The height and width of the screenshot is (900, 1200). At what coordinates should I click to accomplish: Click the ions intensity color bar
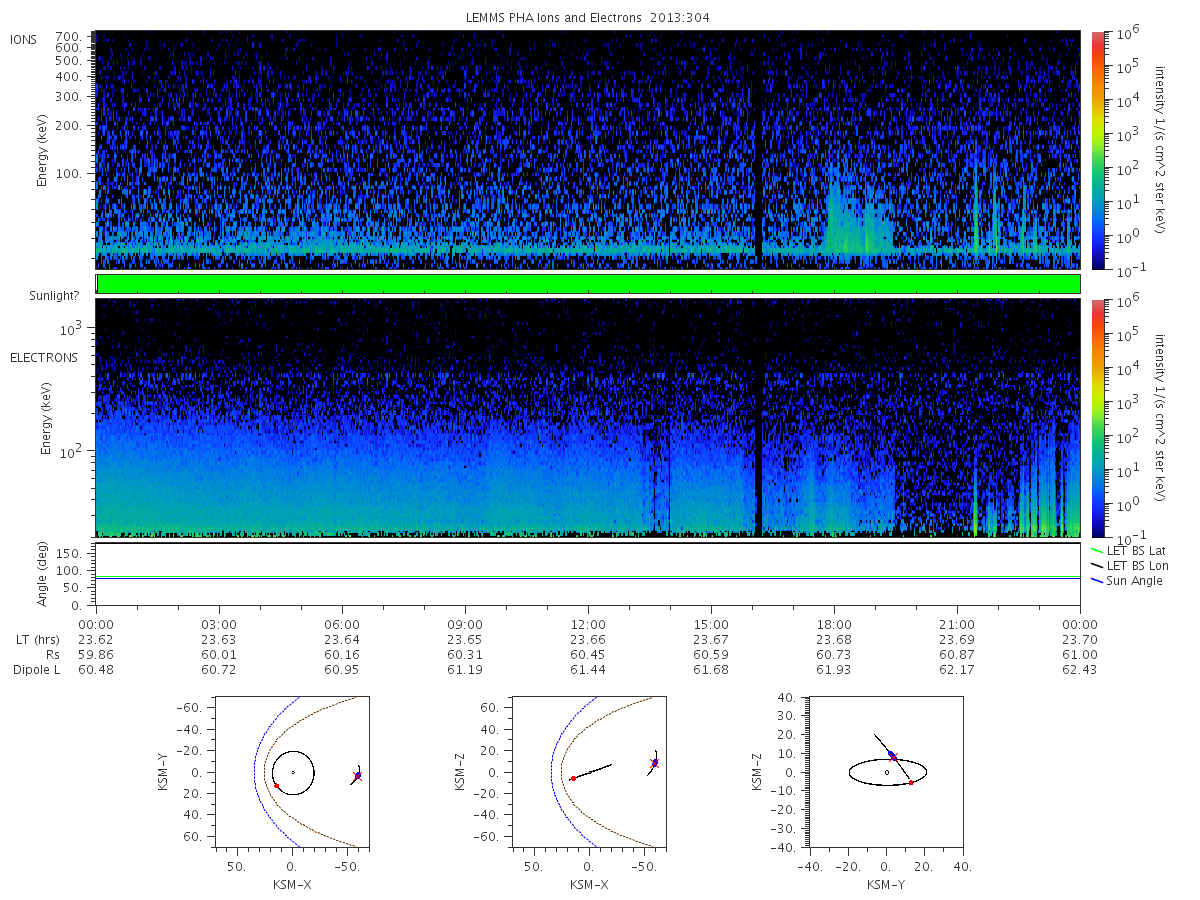[1097, 150]
